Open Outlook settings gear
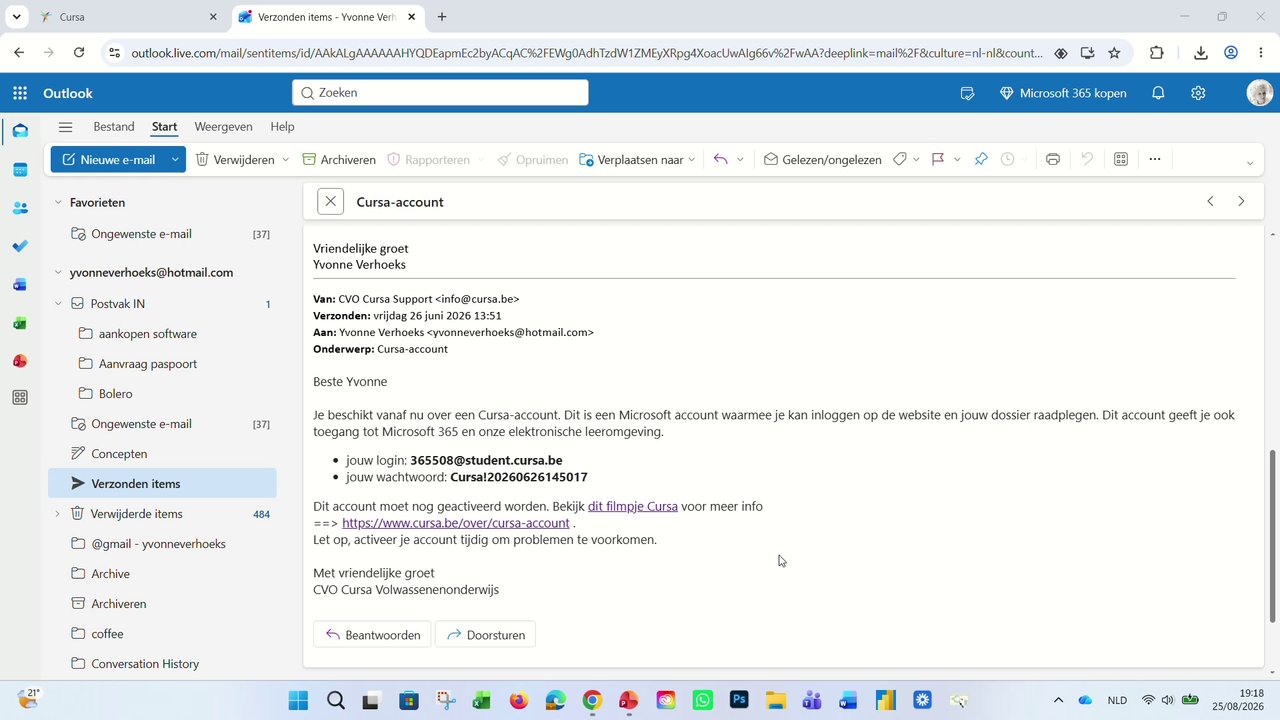Image resolution: width=1280 pixels, height=720 pixels. click(1198, 93)
